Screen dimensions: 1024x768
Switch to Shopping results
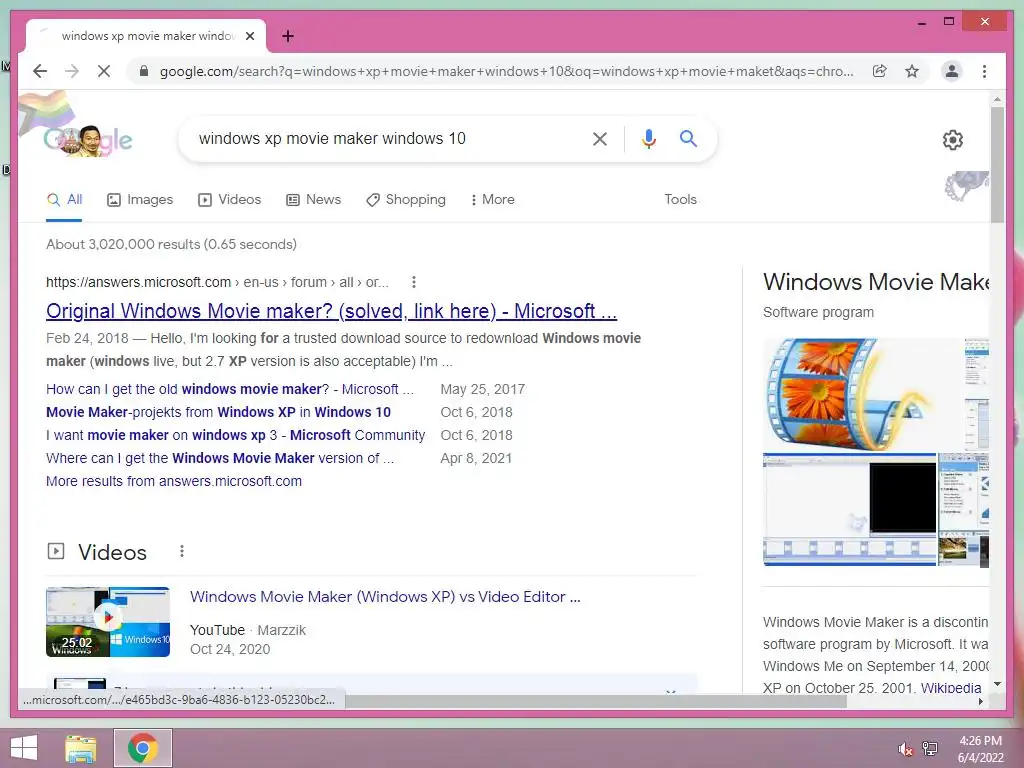tap(406, 200)
